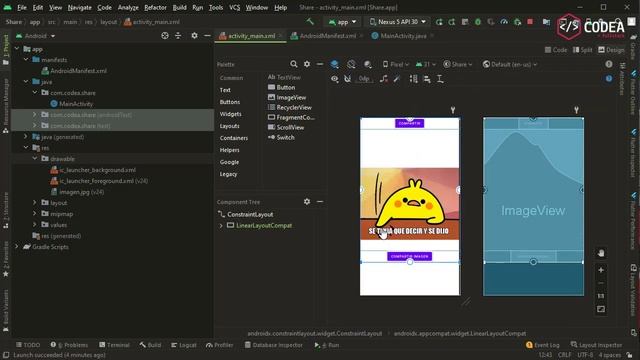Click the Infer Constraints wand icon

(x=396, y=79)
